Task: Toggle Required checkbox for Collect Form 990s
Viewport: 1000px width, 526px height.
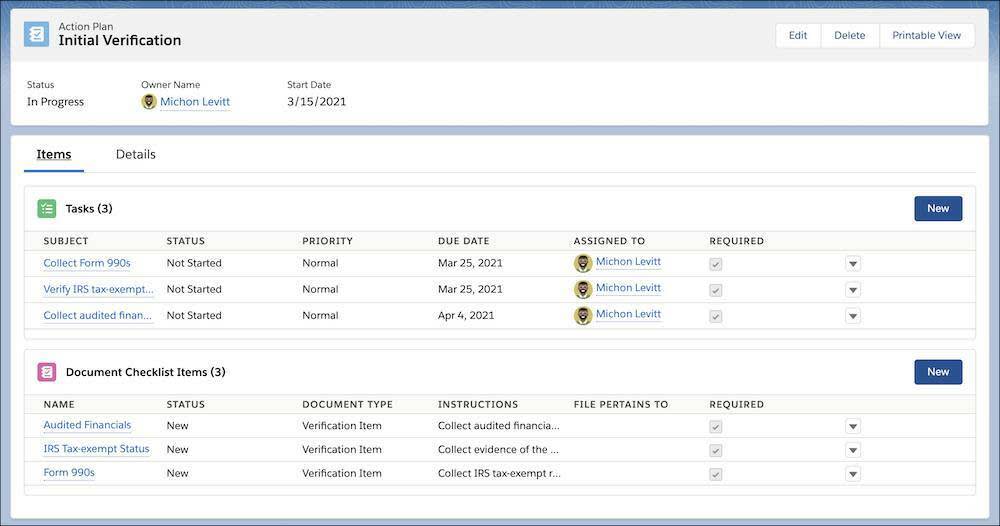Action: [x=716, y=264]
